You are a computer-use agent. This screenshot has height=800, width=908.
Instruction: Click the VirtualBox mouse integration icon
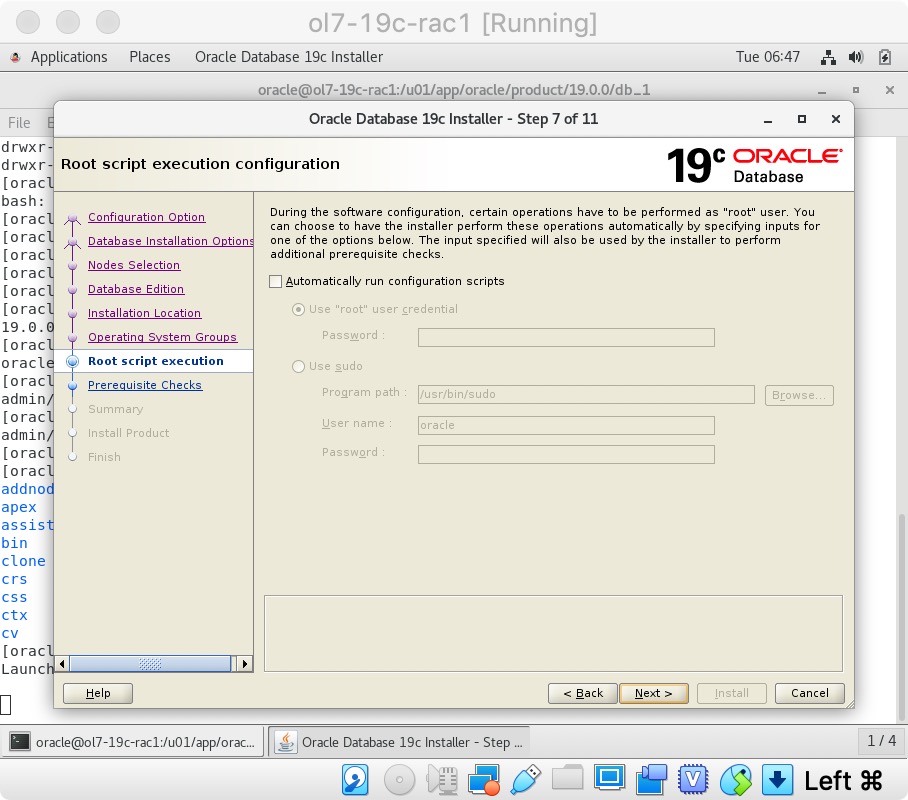(x=735, y=780)
